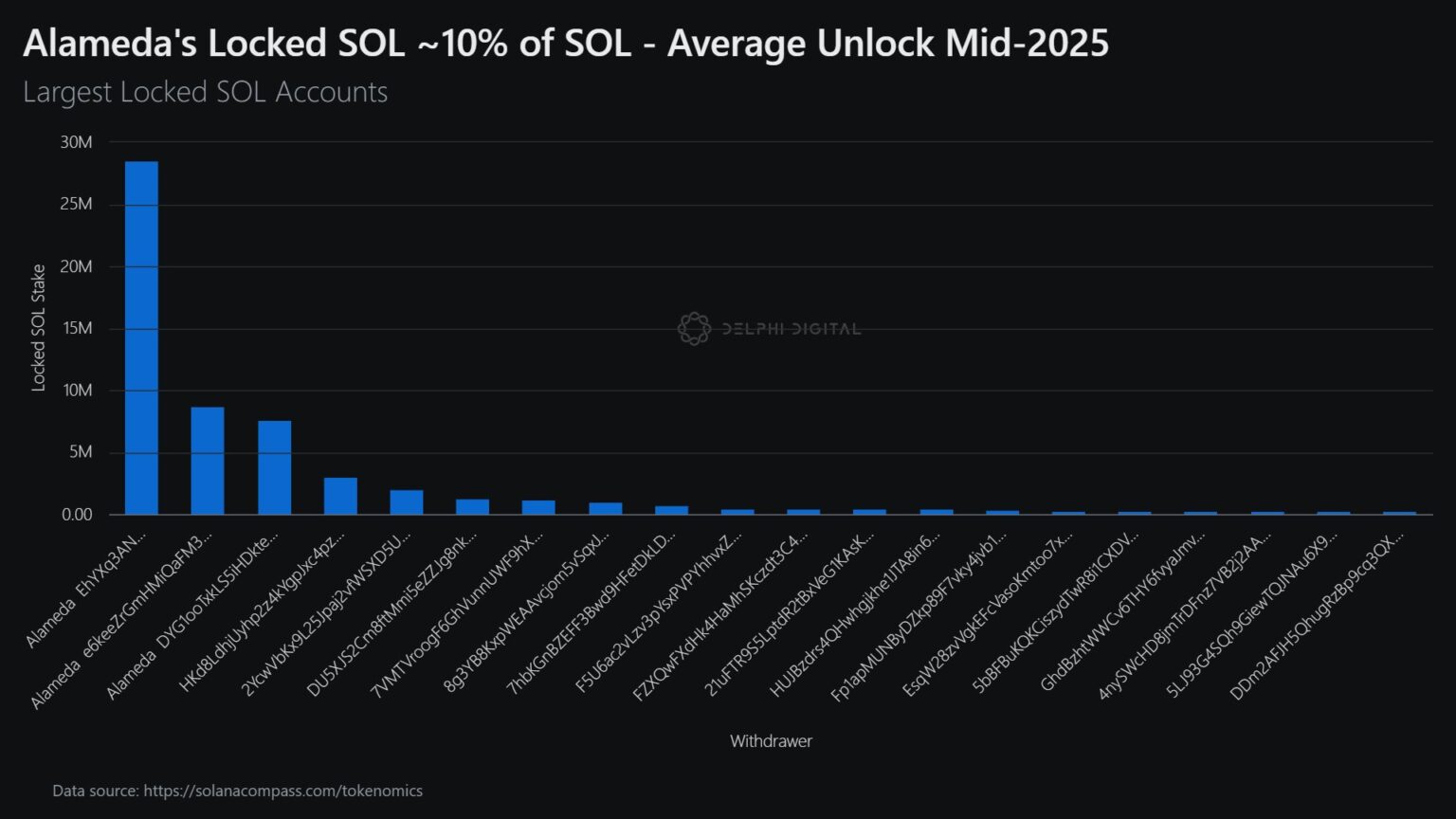Click the DU5XJS2Cm8ftMmi5eZZJg8nk bar

point(472,507)
